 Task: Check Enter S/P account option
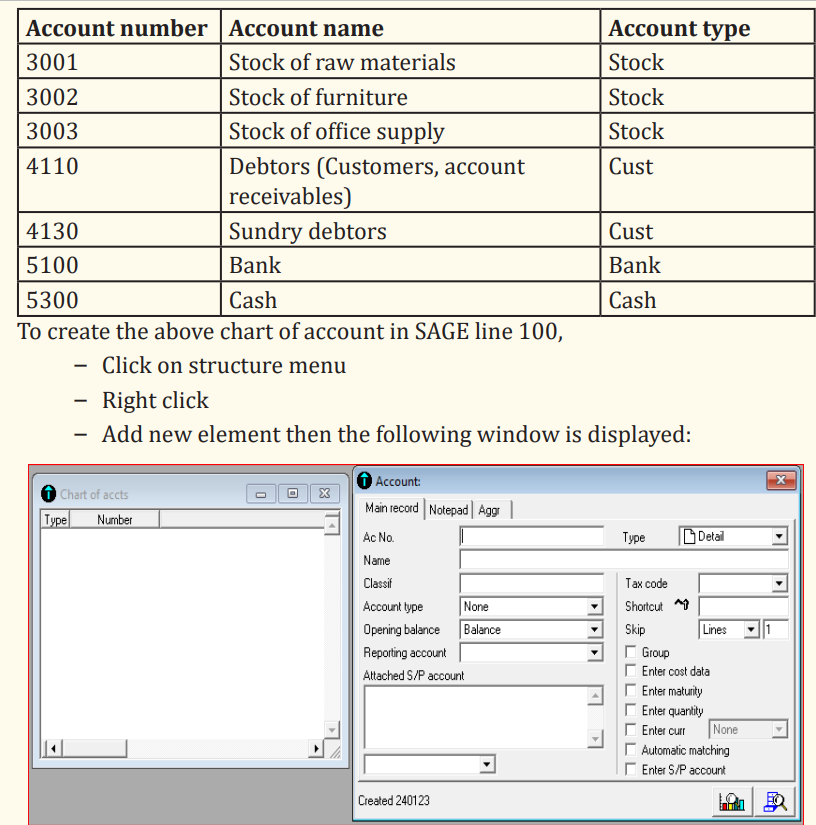[630, 770]
